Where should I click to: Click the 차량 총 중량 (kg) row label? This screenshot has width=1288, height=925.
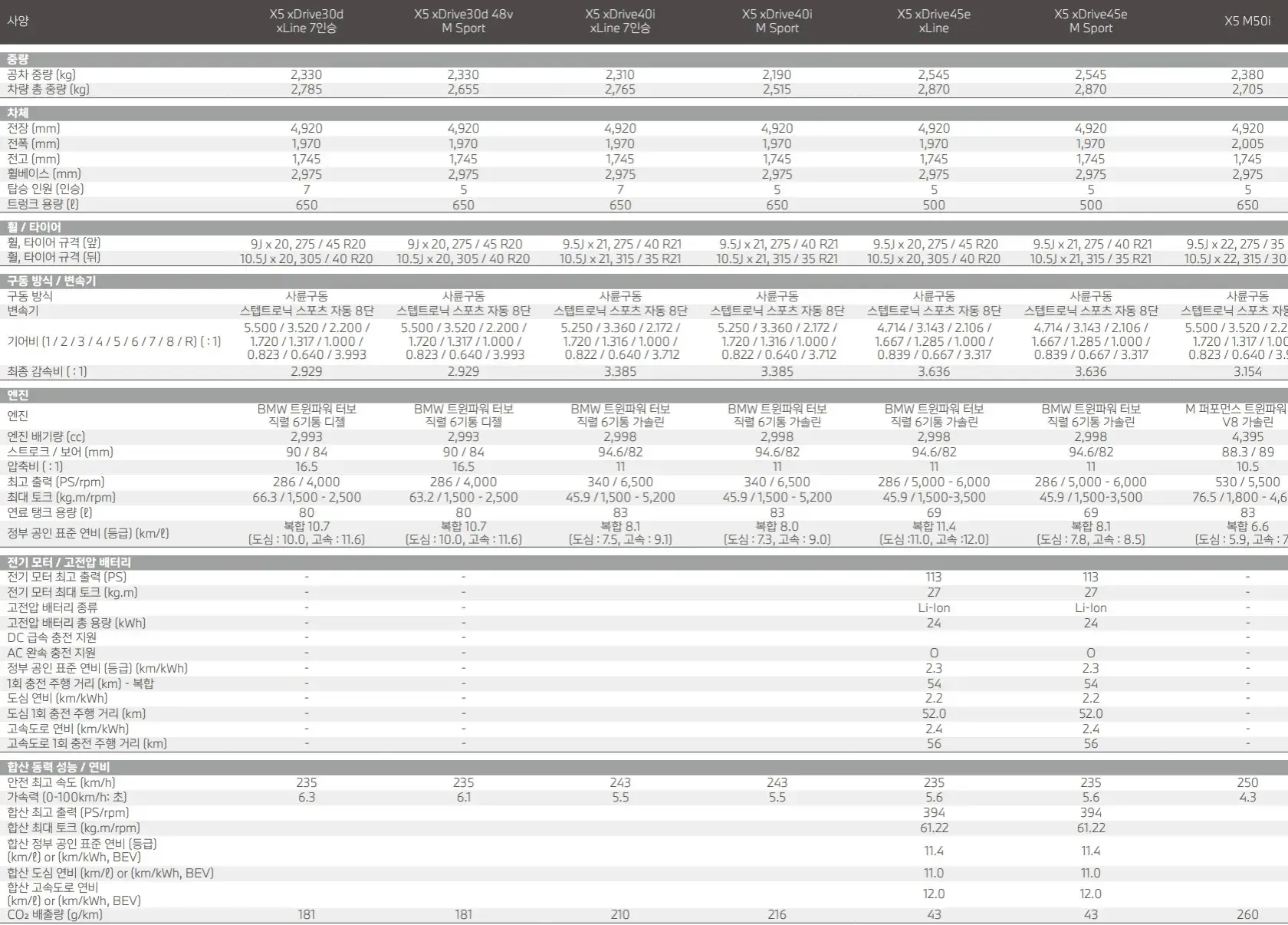pyautogui.click(x=48, y=89)
